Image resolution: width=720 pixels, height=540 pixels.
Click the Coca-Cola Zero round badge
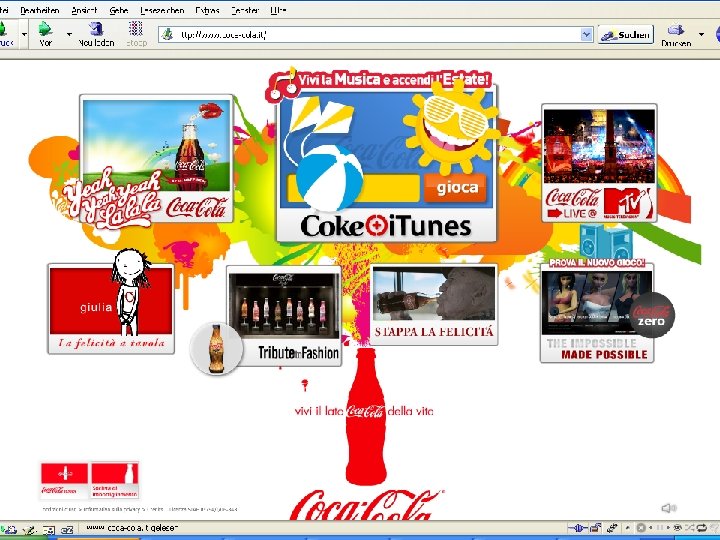652,315
